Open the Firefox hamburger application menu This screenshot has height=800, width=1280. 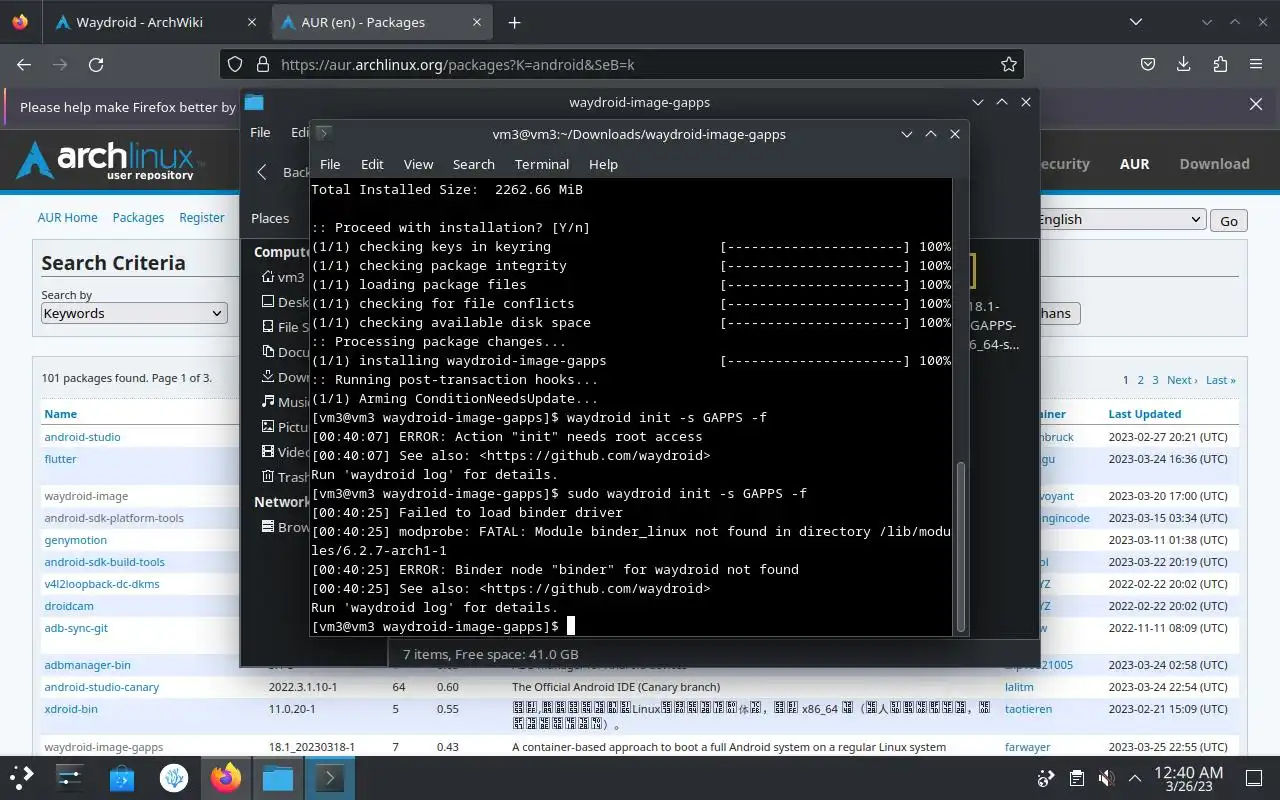(x=1256, y=64)
